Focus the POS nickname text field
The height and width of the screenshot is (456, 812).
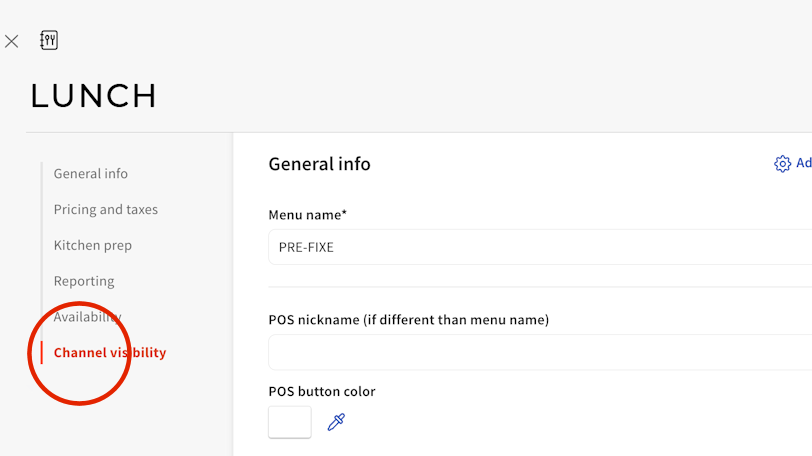pos(540,353)
